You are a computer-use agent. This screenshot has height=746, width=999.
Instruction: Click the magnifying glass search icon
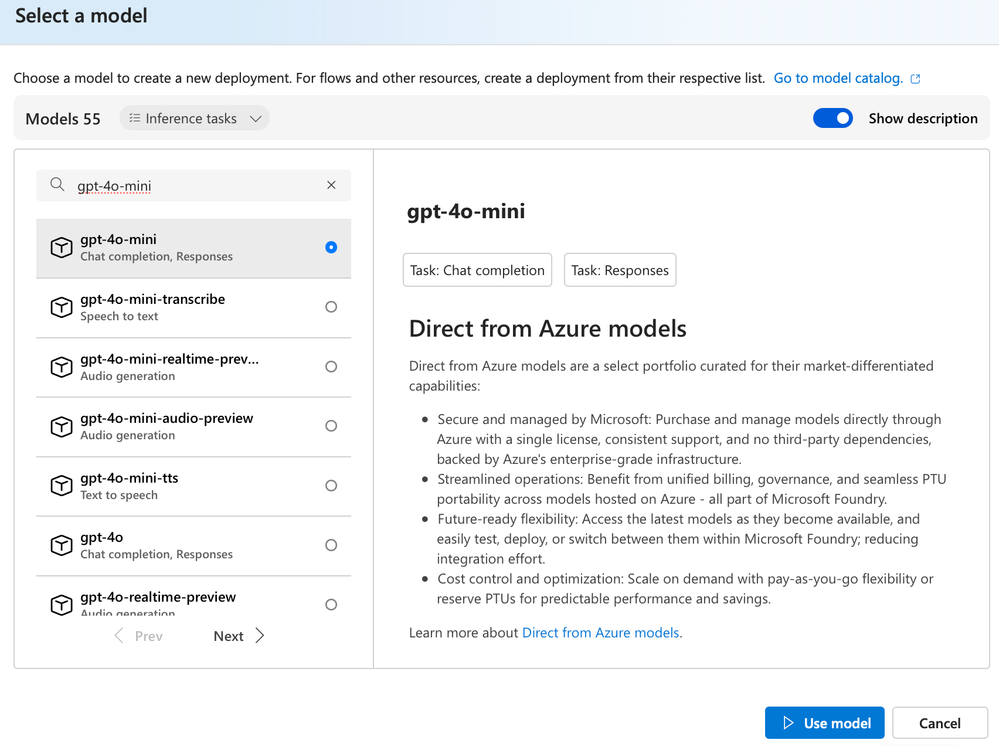(x=57, y=185)
